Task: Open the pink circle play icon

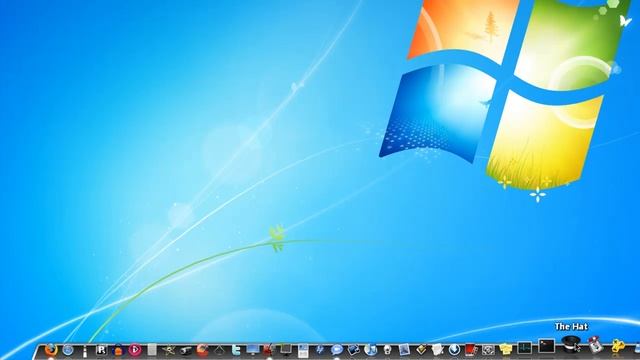Action: point(135,350)
